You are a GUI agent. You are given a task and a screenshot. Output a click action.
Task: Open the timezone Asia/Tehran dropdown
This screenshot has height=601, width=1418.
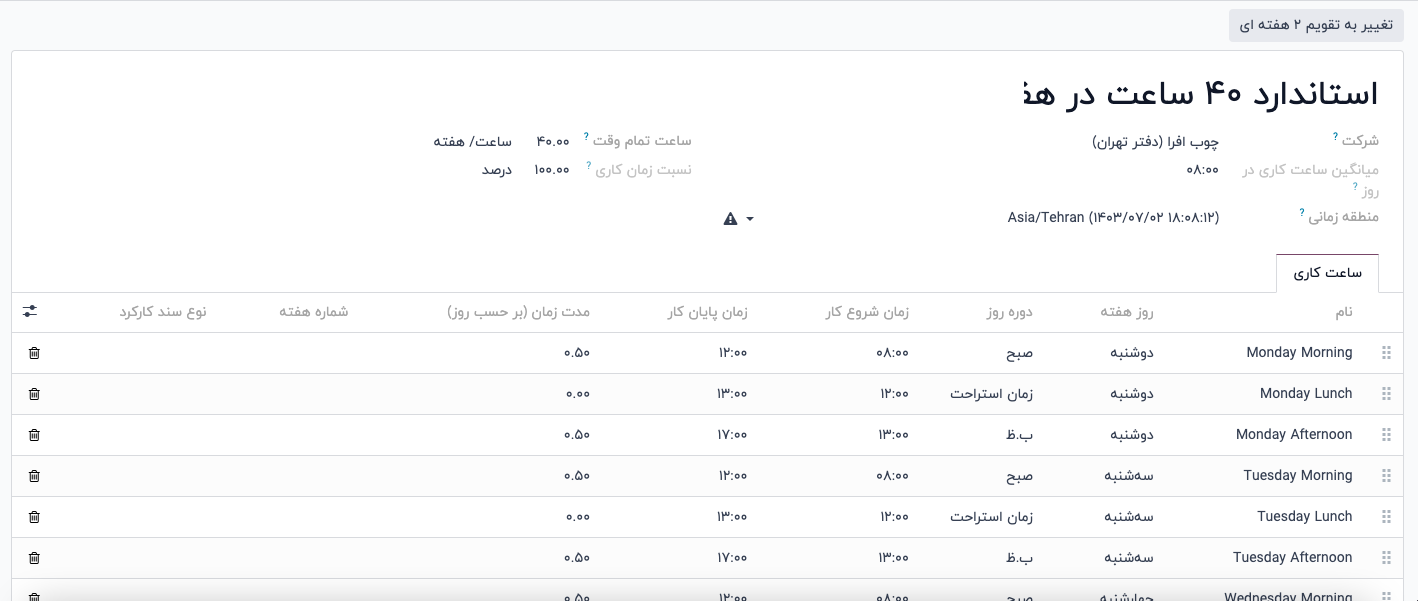[x=1113, y=217]
